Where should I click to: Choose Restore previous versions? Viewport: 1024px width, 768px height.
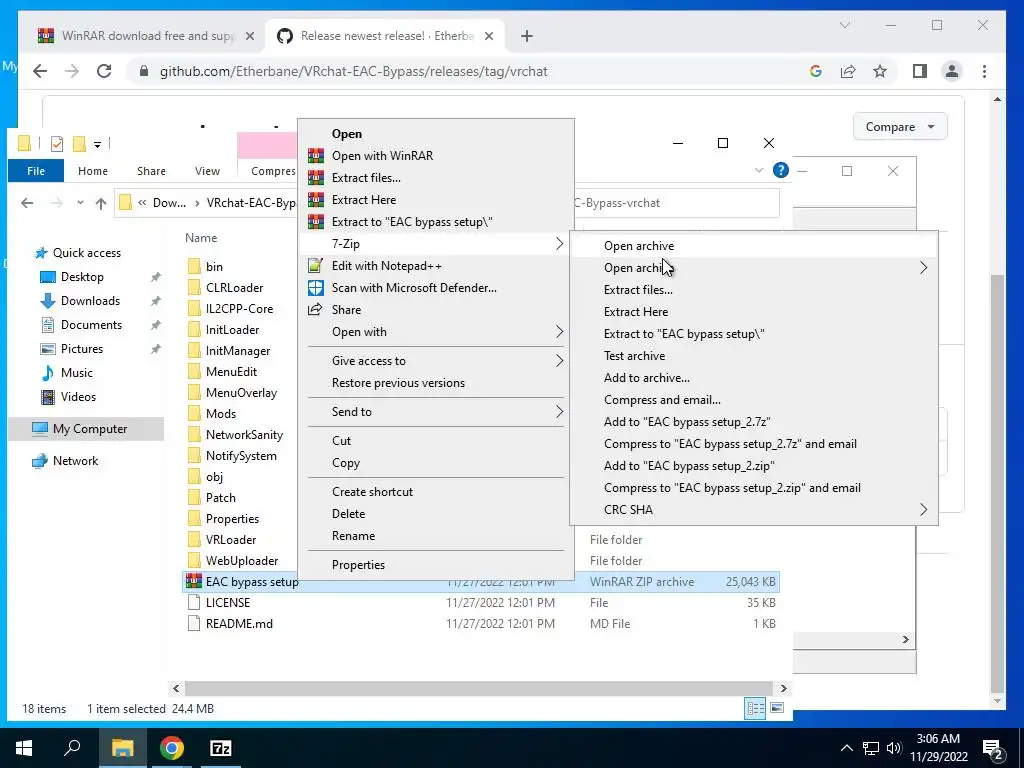(x=436, y=383)
